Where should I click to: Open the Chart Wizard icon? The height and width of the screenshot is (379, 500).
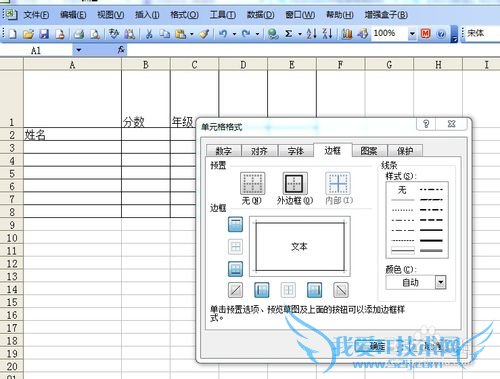click(x=347, y=34)
